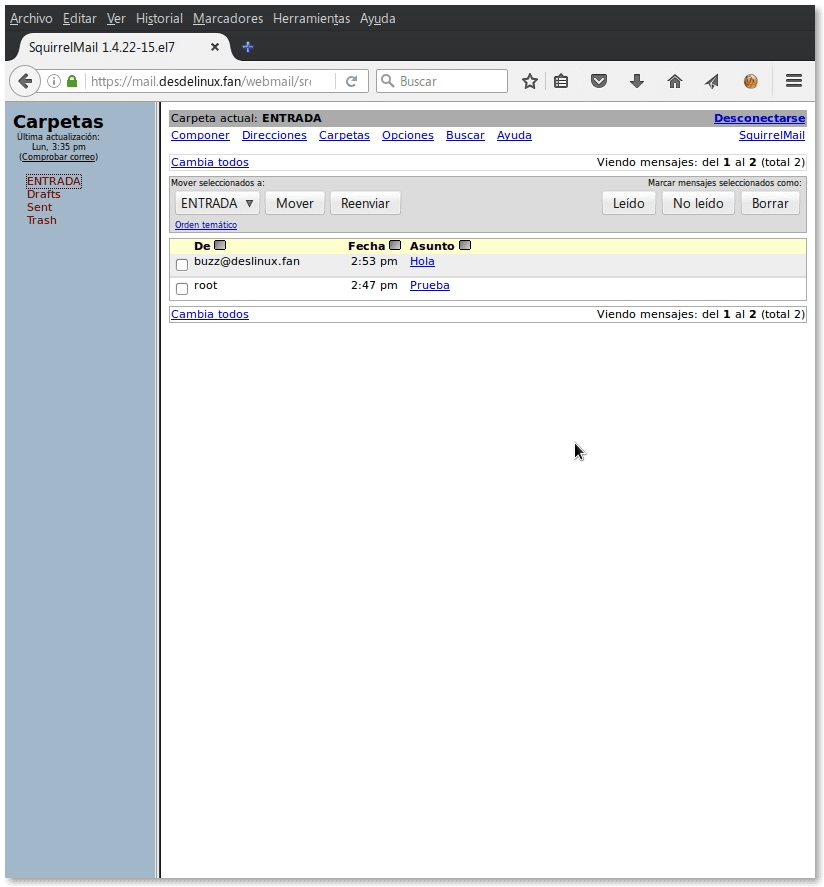Click the orange round extension icon
824x887 pixels.
pos(750,81)
